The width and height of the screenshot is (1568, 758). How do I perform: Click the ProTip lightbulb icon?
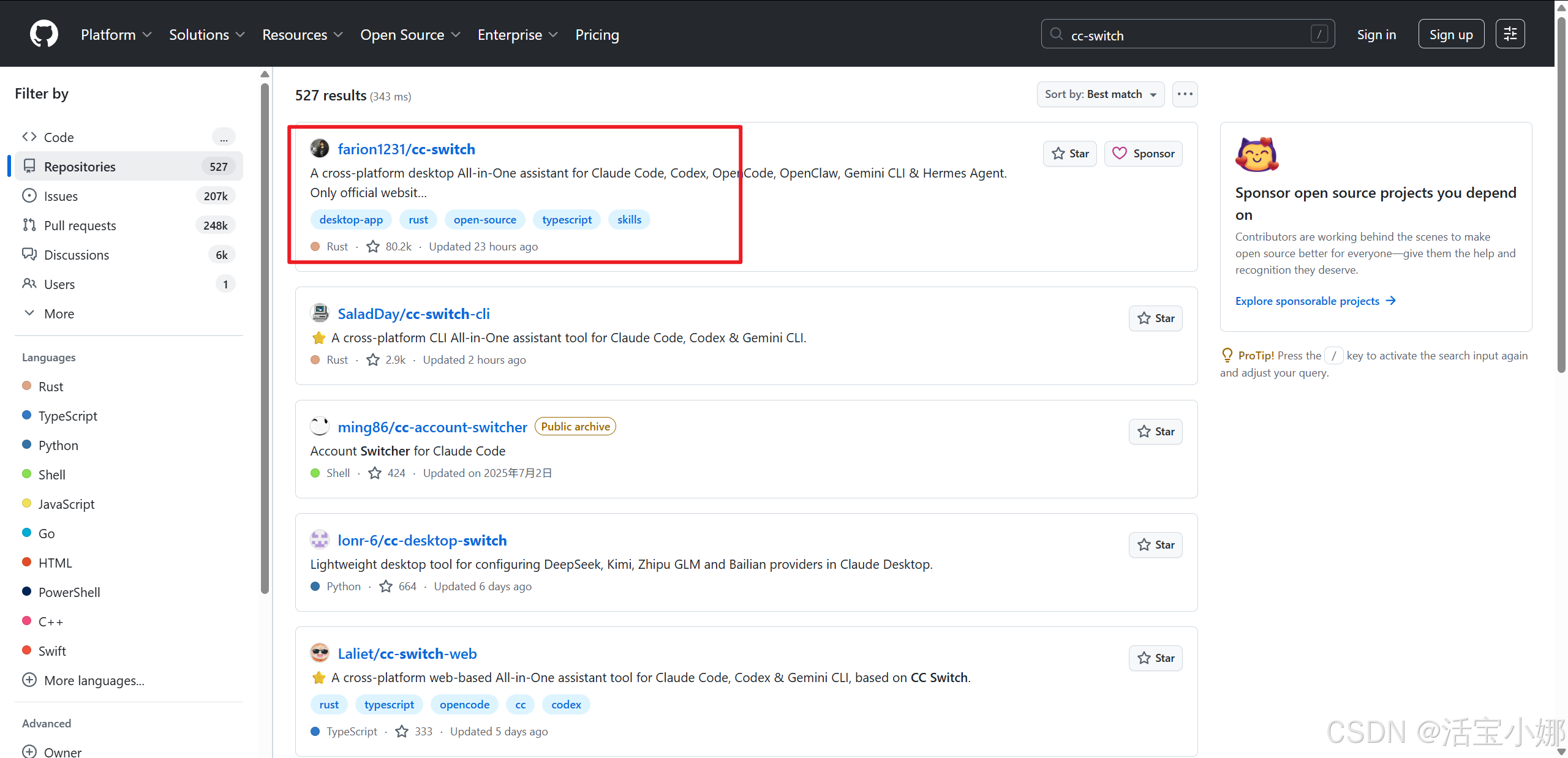click(x=1227, y=355)
